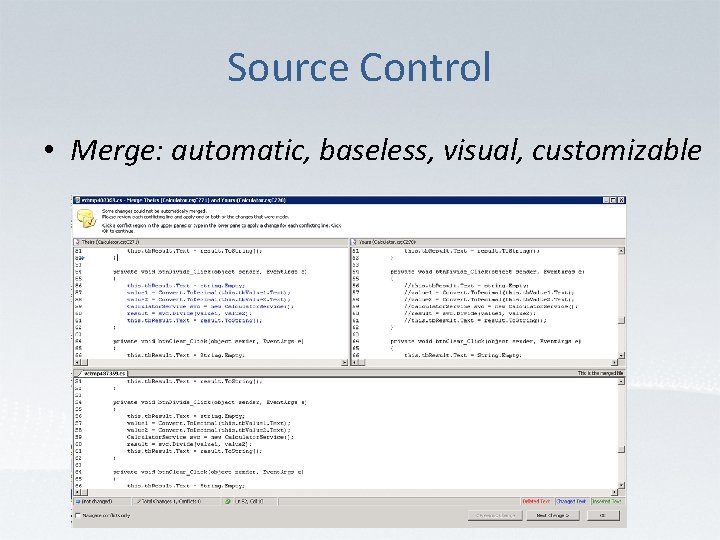The image size is (720, 540).
Task: Click the Yours pane horizontal scroll right arrow
Action: click(x=614, y=362)
